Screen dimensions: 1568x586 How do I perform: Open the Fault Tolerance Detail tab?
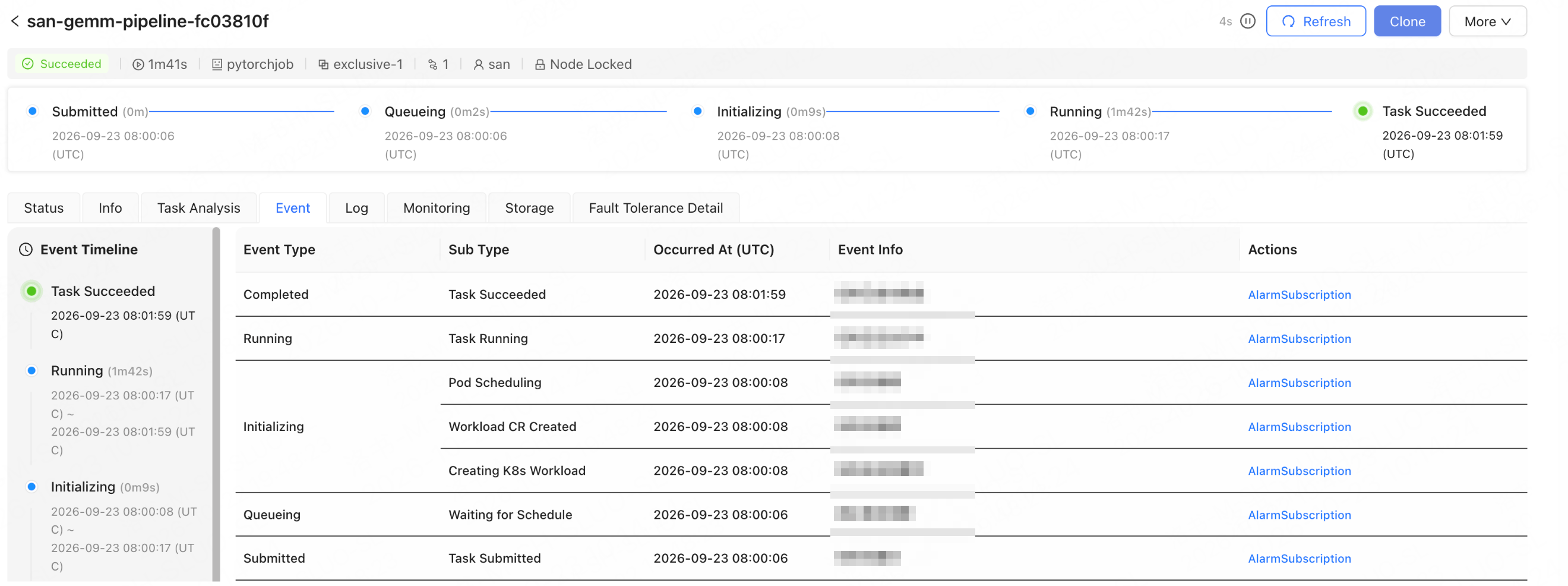click(656, 209)
